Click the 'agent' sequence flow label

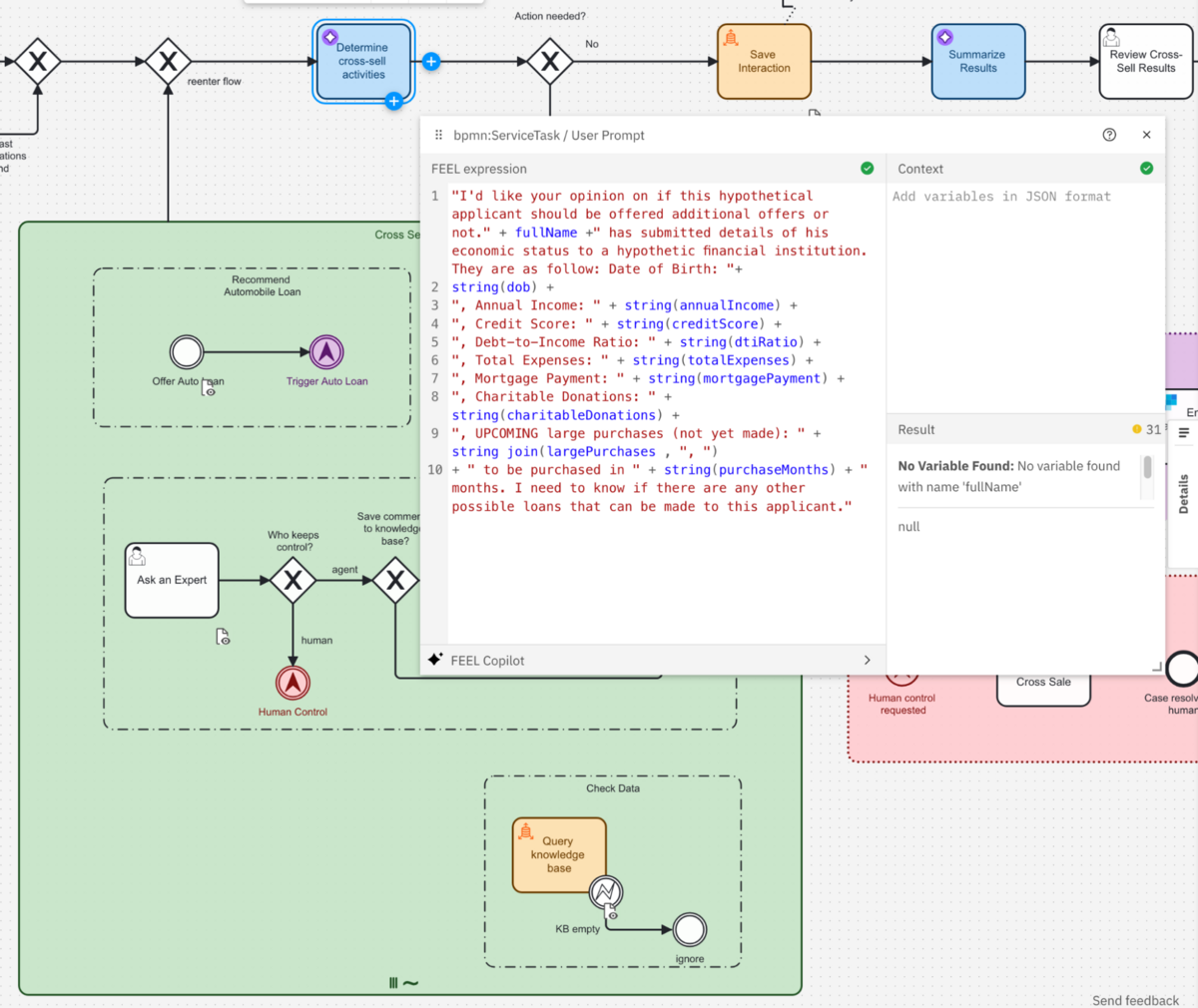[344, 570]
